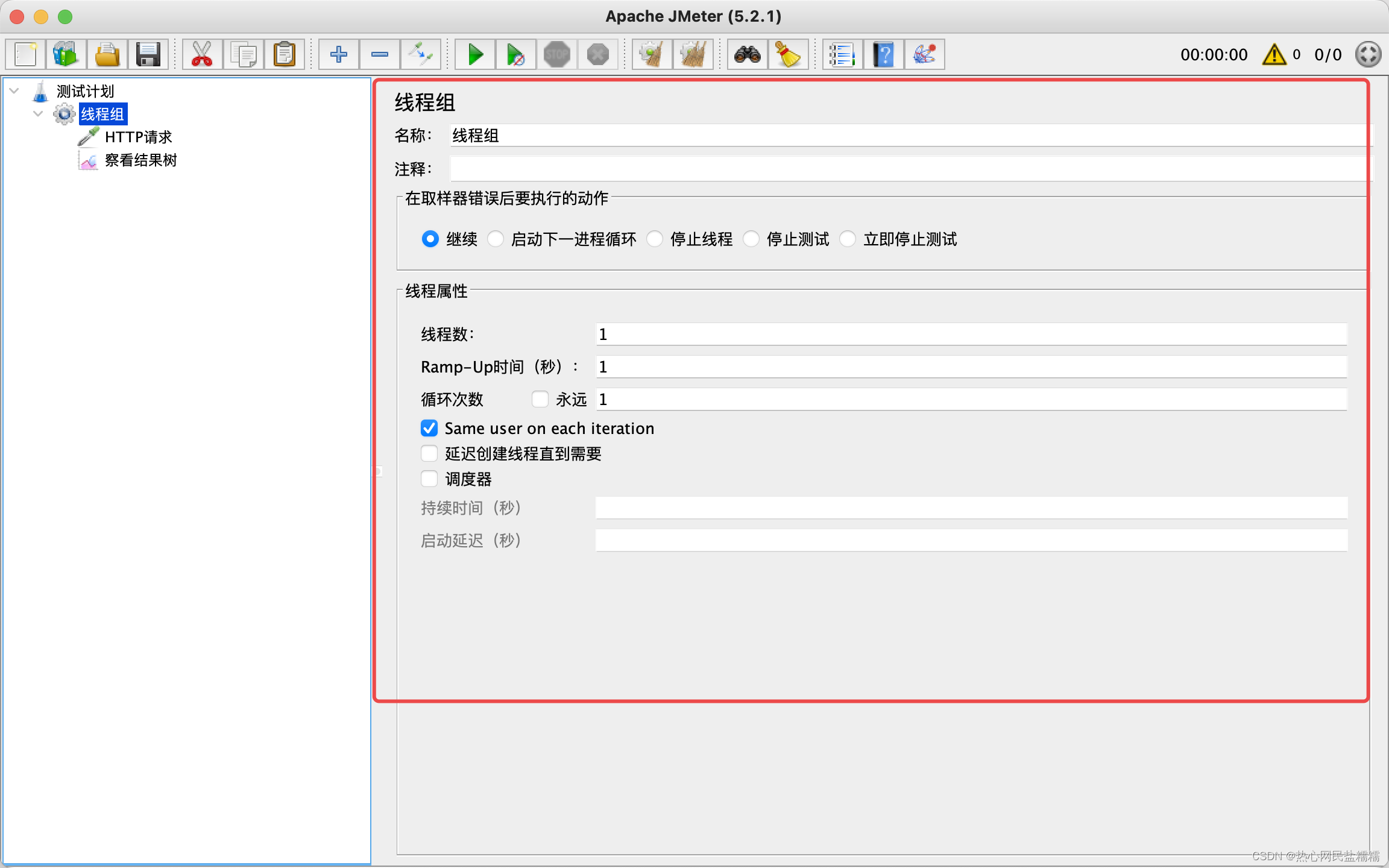Save the test plan with floppy icon
Screen dimensions: 1389x868
[x=148, y=54]
